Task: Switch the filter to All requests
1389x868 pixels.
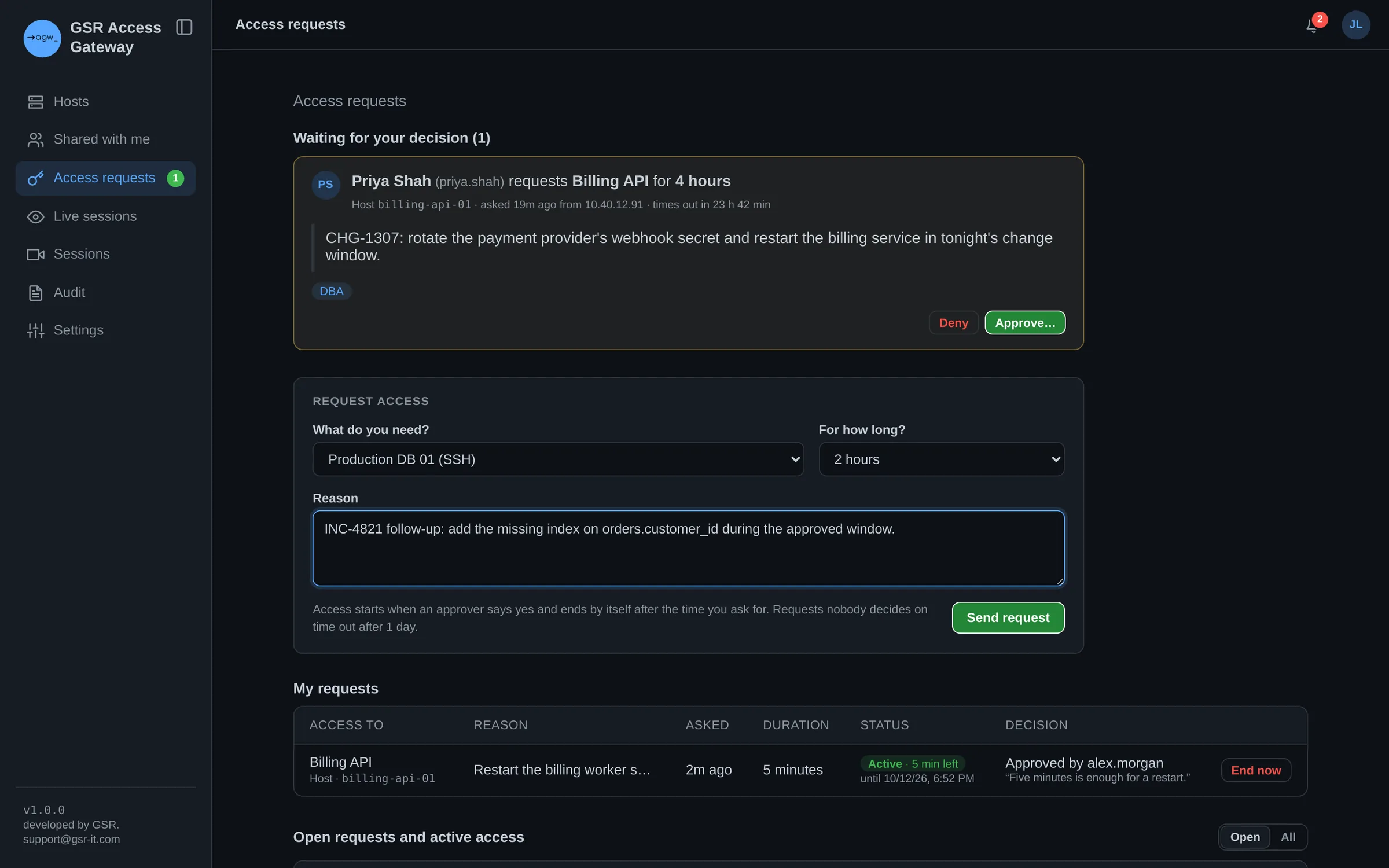Action: 1288,837
